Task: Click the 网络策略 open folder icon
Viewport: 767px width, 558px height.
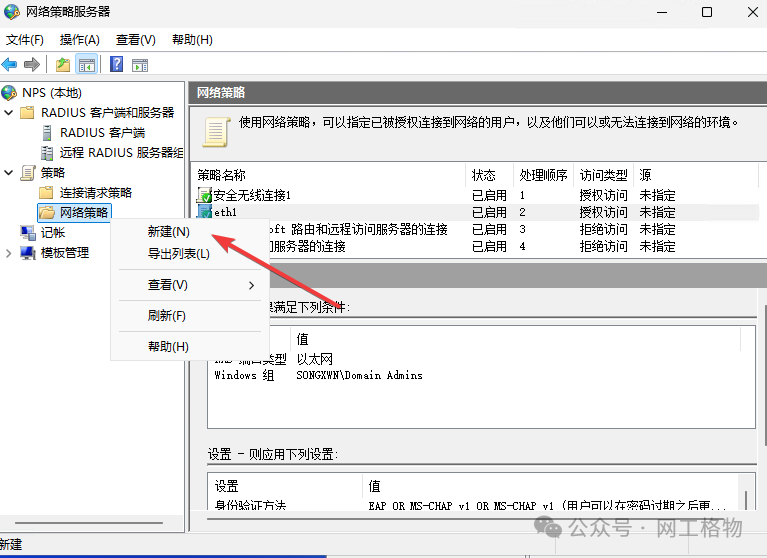Action: tap(47, 213)
